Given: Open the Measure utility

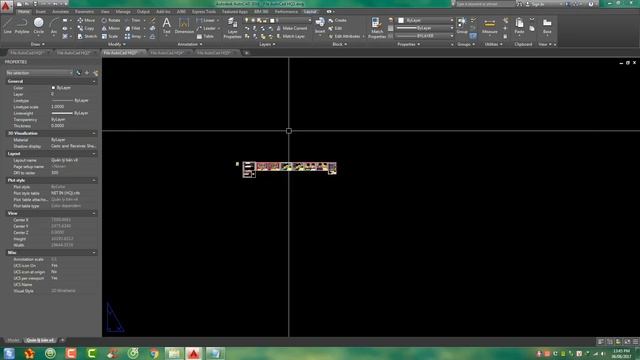Looking at the screenshot, I should [x=489, y=26].
